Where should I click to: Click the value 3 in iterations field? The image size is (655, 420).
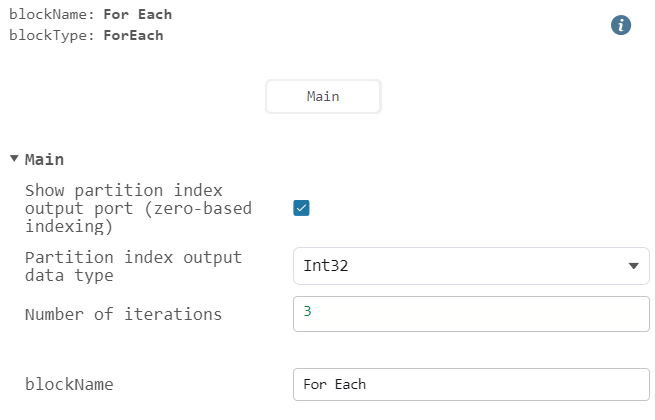(308, 312)
